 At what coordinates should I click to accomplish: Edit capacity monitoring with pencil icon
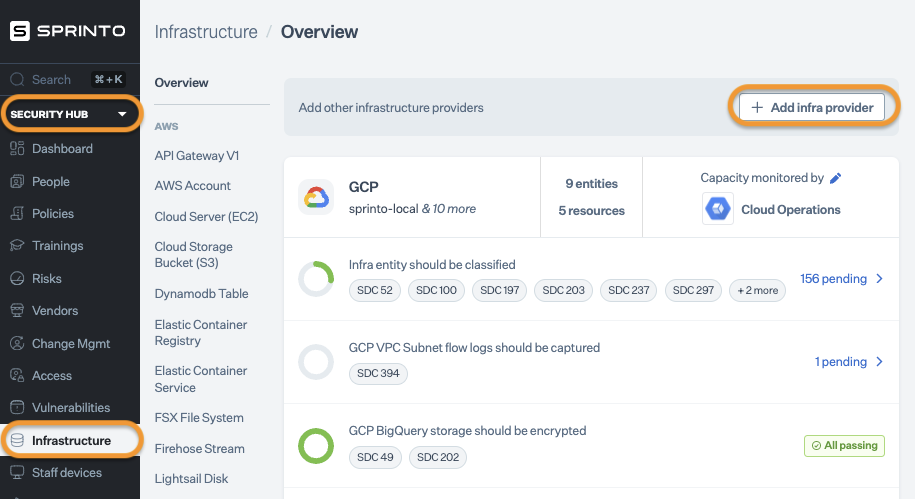pyautogui.click(x=836, y=178)
